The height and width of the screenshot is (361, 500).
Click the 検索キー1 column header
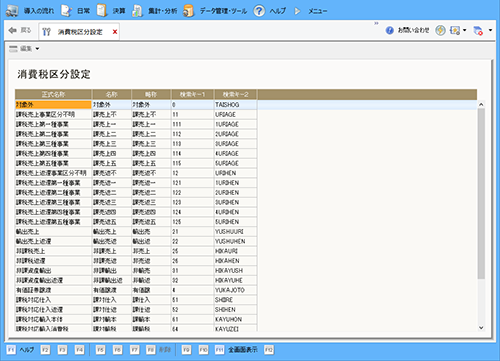[192, 94]
